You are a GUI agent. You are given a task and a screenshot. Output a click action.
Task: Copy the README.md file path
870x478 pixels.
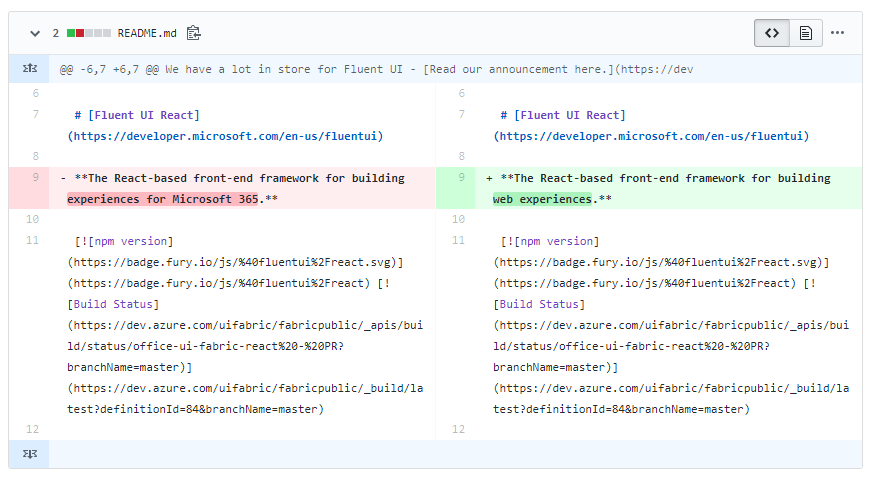tap(193, 33)
